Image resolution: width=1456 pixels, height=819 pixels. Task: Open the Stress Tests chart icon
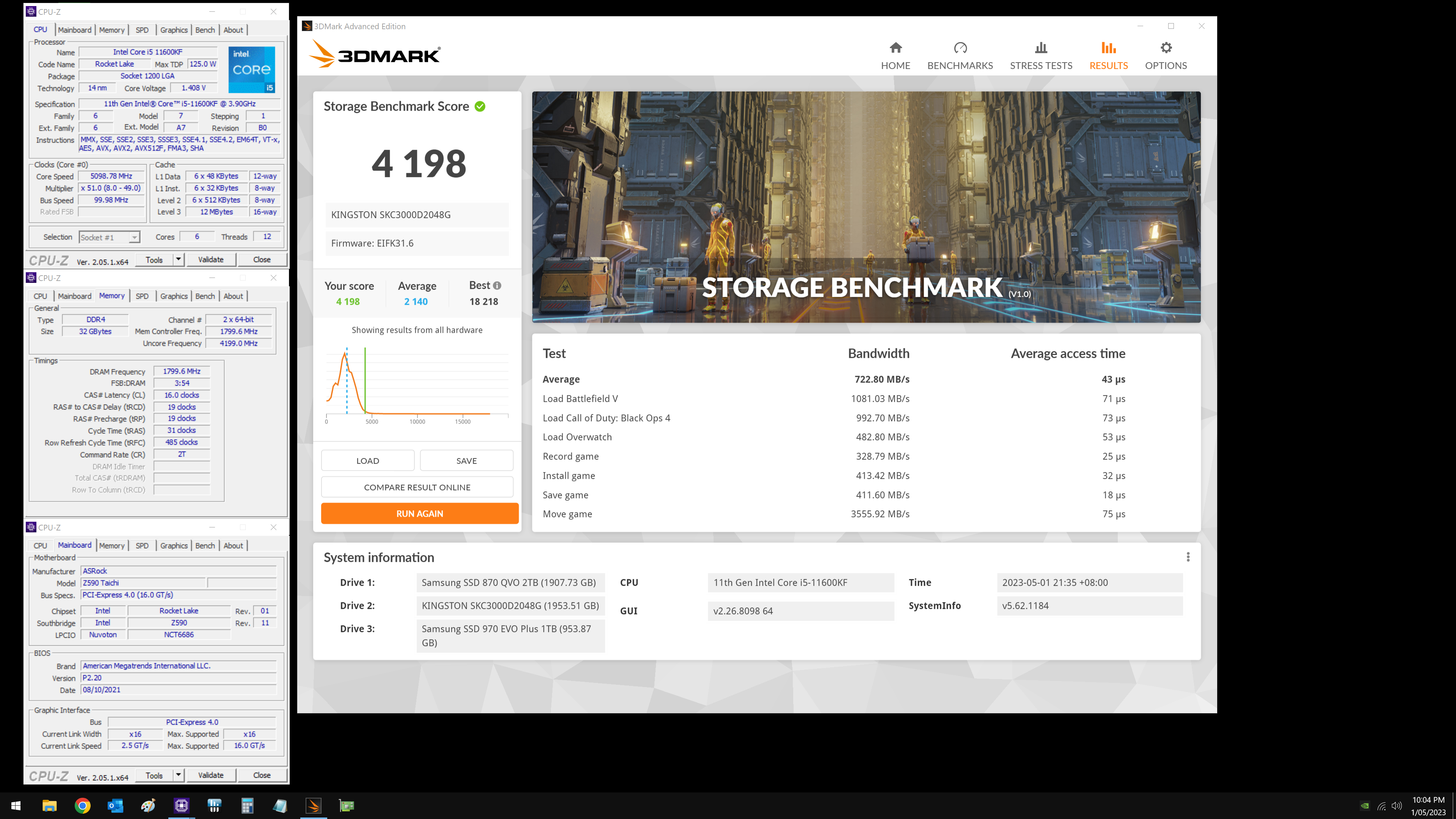pos(1040,48)
